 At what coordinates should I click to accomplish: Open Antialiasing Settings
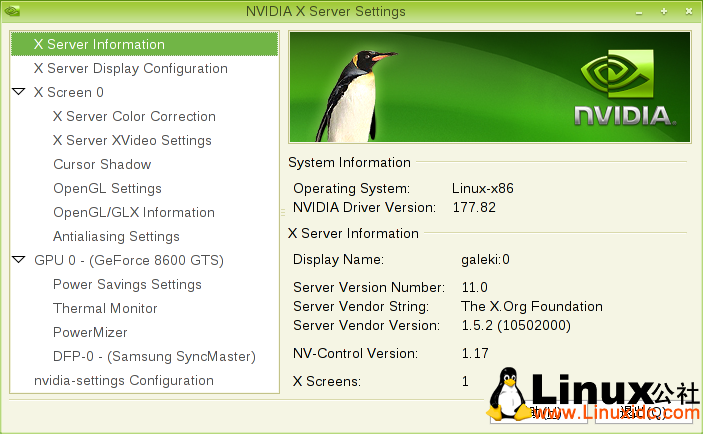(116, 236)
